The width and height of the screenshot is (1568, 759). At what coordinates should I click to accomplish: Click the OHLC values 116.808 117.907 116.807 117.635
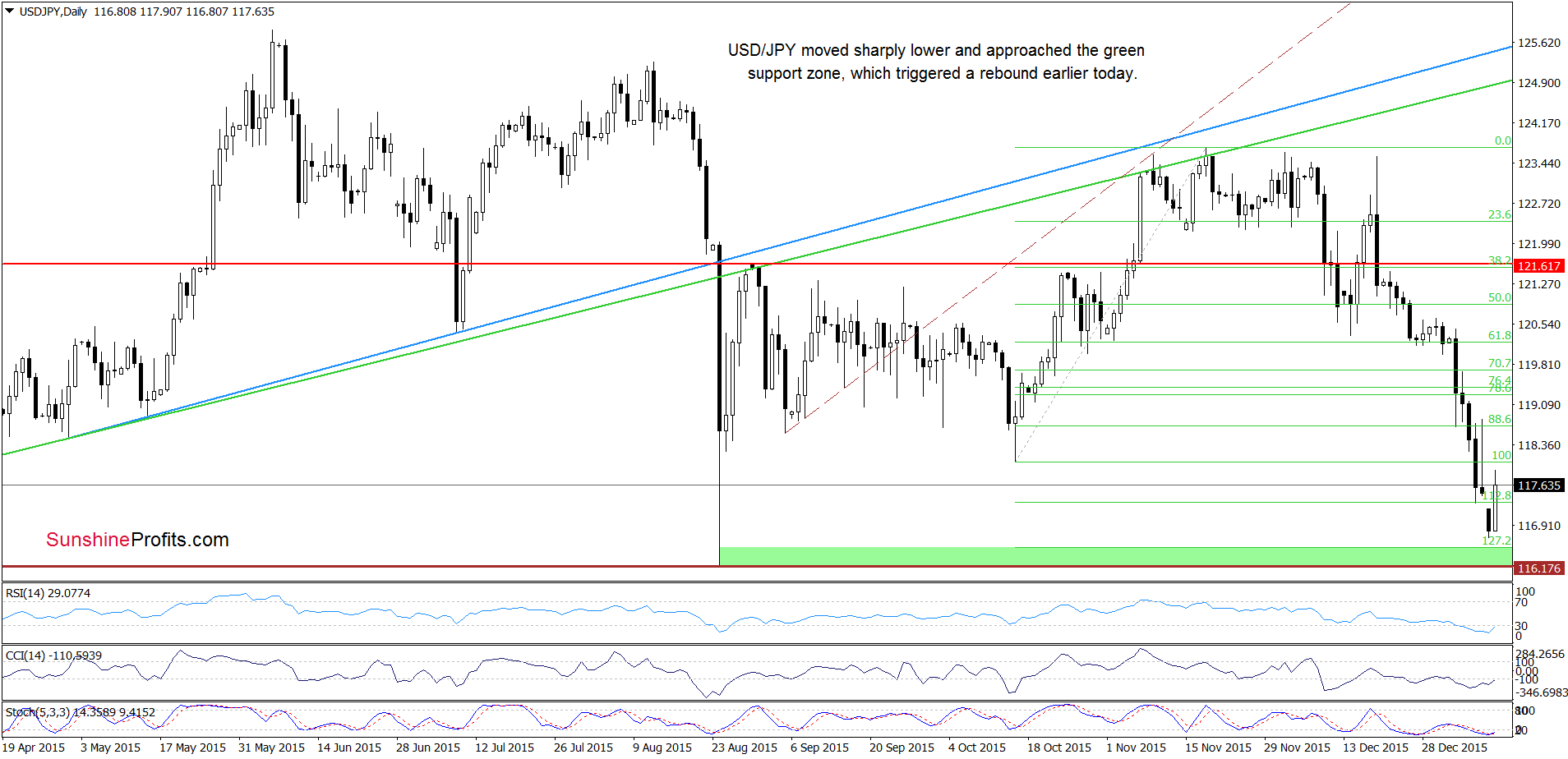coord(184,11)
